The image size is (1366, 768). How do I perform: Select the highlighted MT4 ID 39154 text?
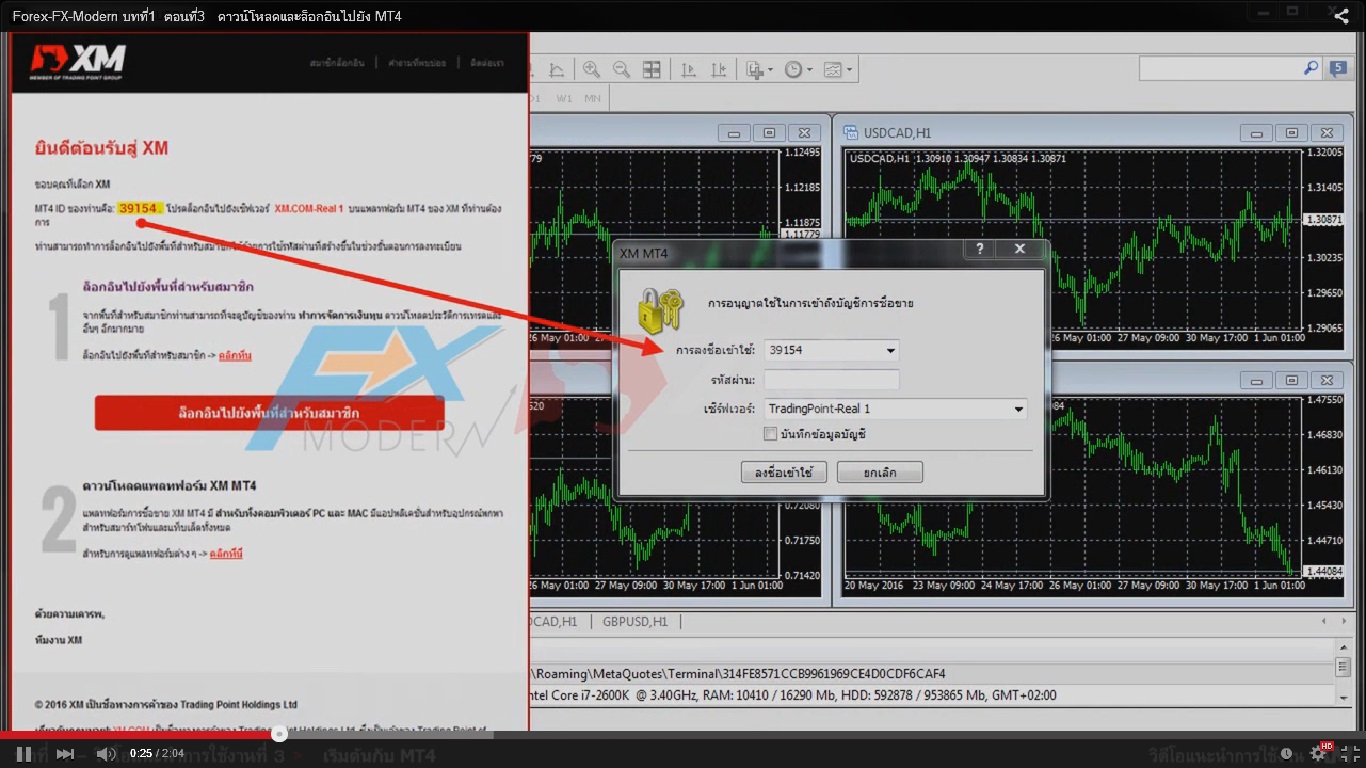[138, 208]
